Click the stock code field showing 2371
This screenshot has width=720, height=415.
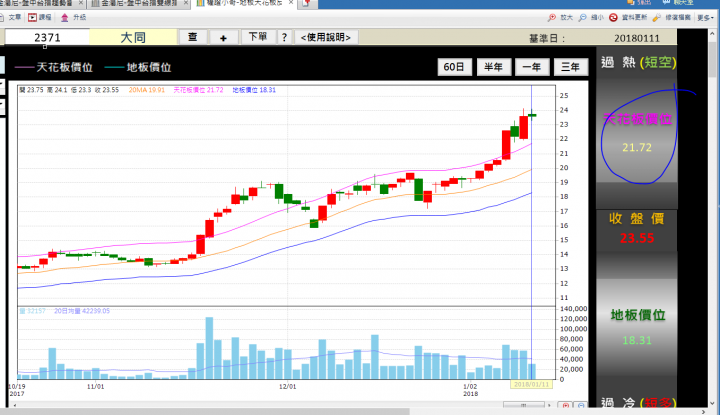[47, 37]
